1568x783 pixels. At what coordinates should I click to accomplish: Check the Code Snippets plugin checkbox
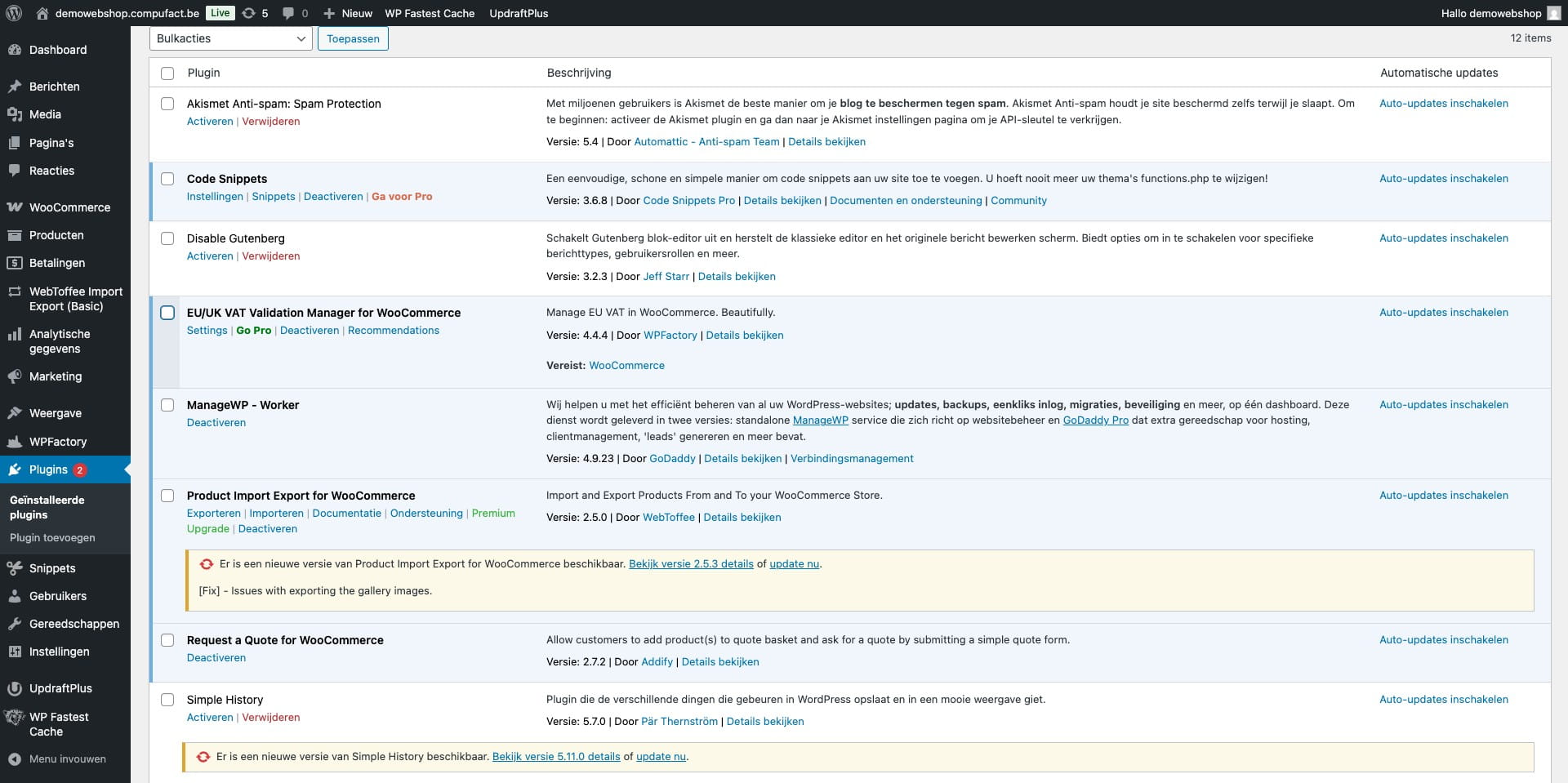167,179
